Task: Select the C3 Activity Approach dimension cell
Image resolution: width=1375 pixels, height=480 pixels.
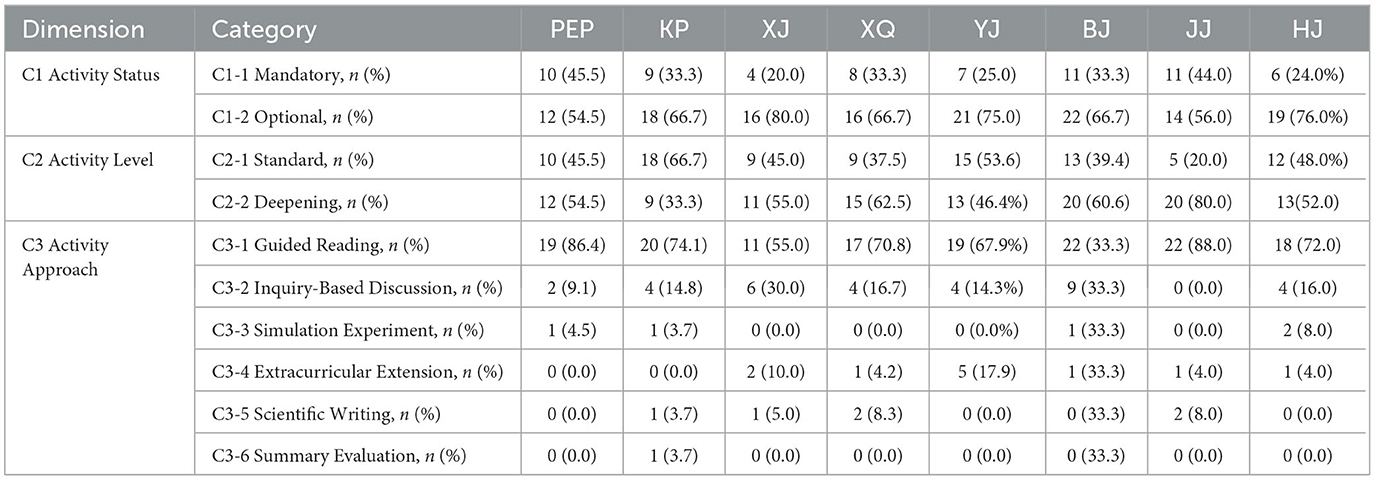Action: point(66,257)
